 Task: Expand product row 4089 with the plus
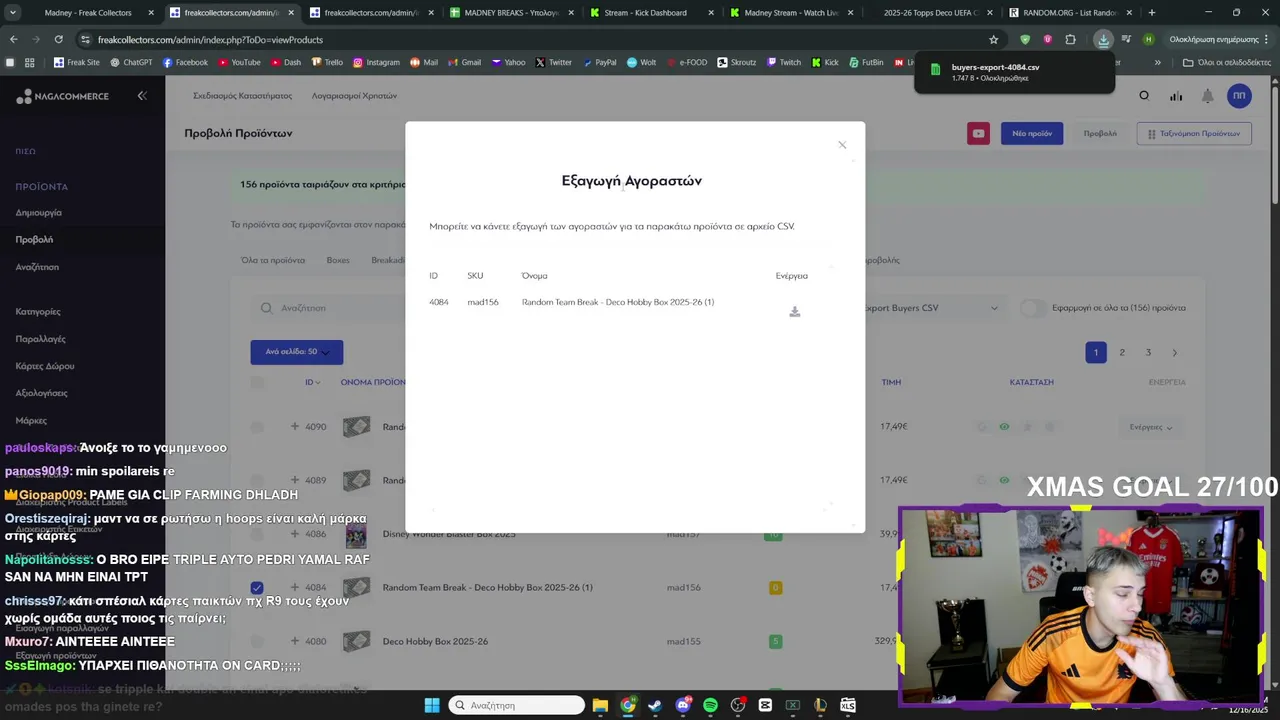pyautogui.click(x=294, y=480)
